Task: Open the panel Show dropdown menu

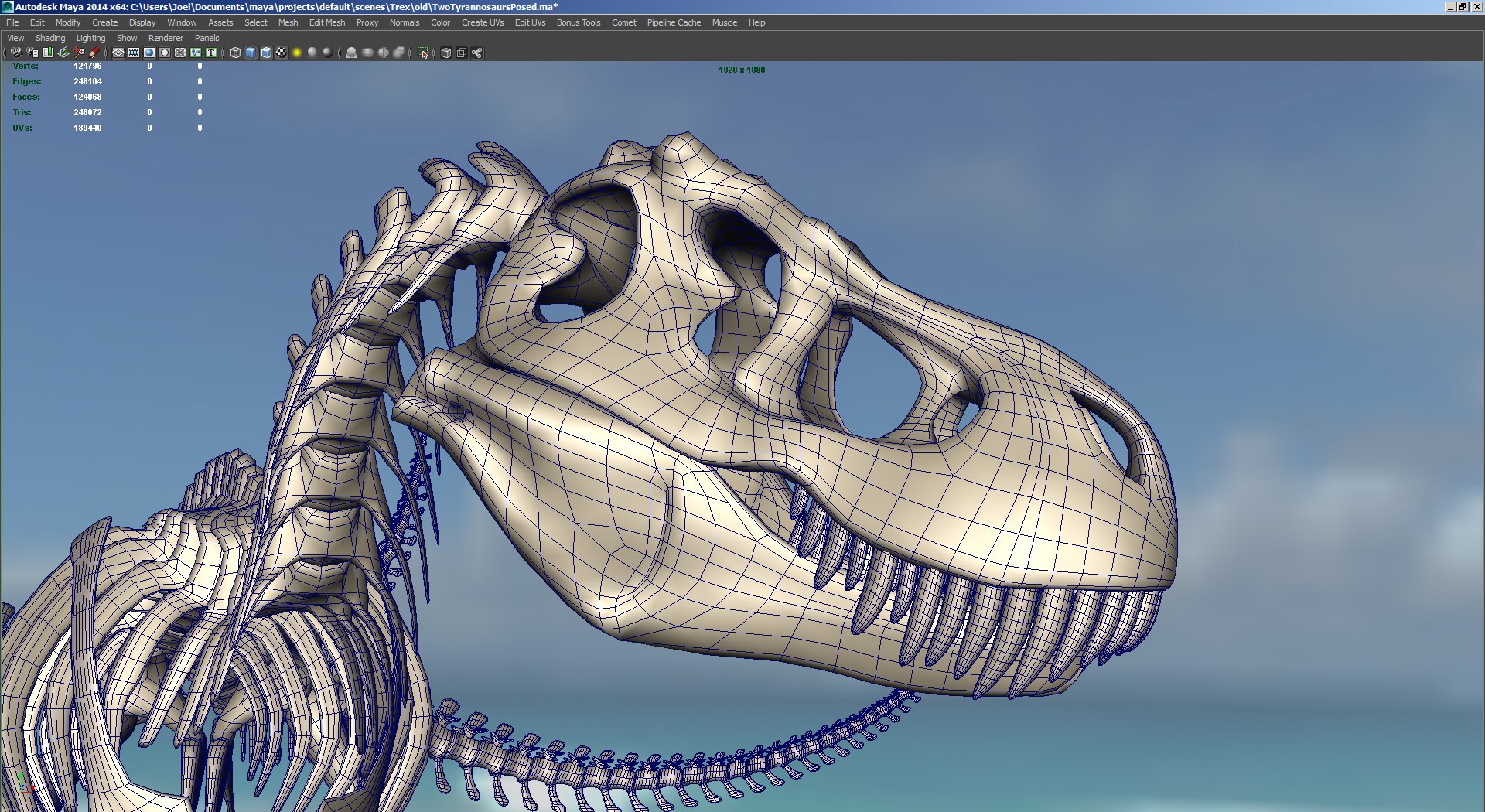Action: pos(127,38)
